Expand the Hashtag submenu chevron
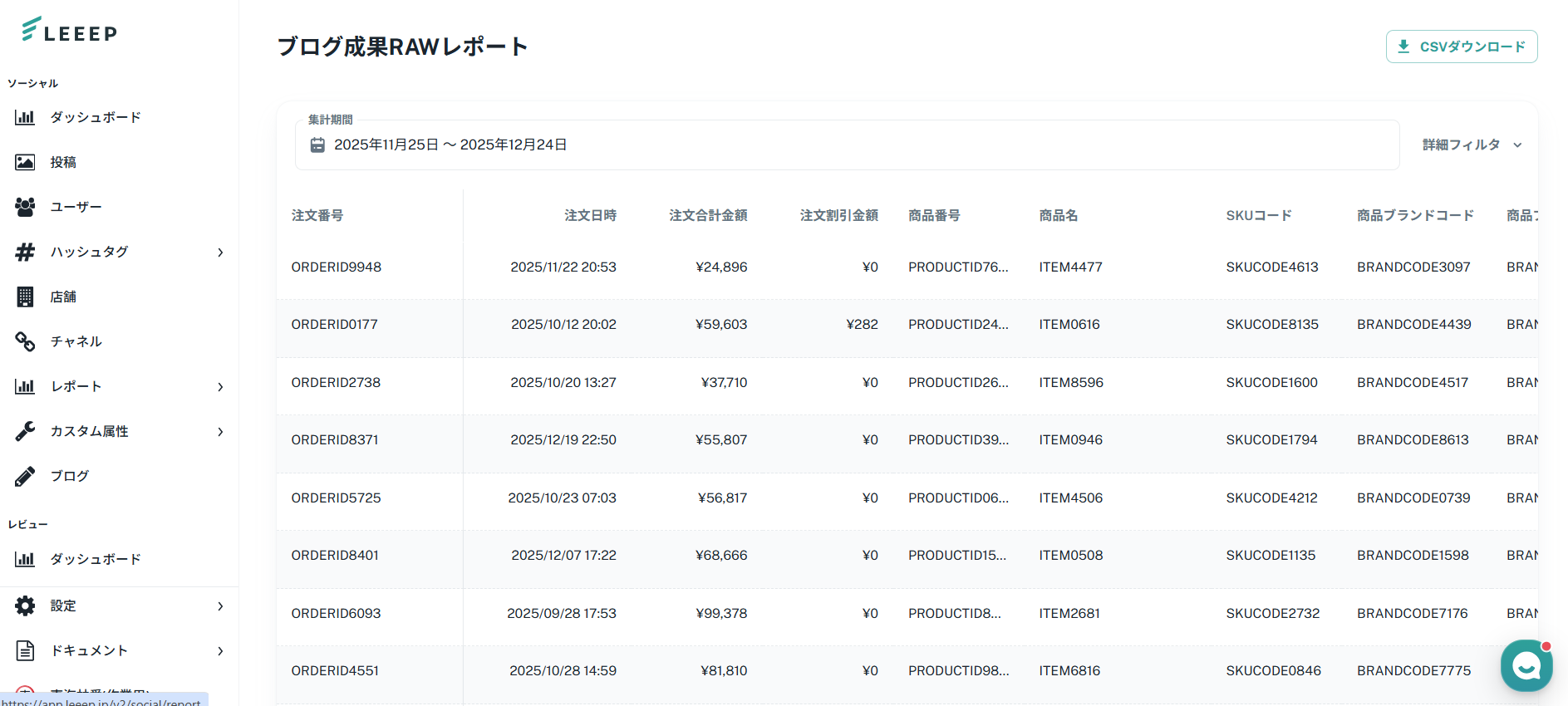 [x=220, y=252]
